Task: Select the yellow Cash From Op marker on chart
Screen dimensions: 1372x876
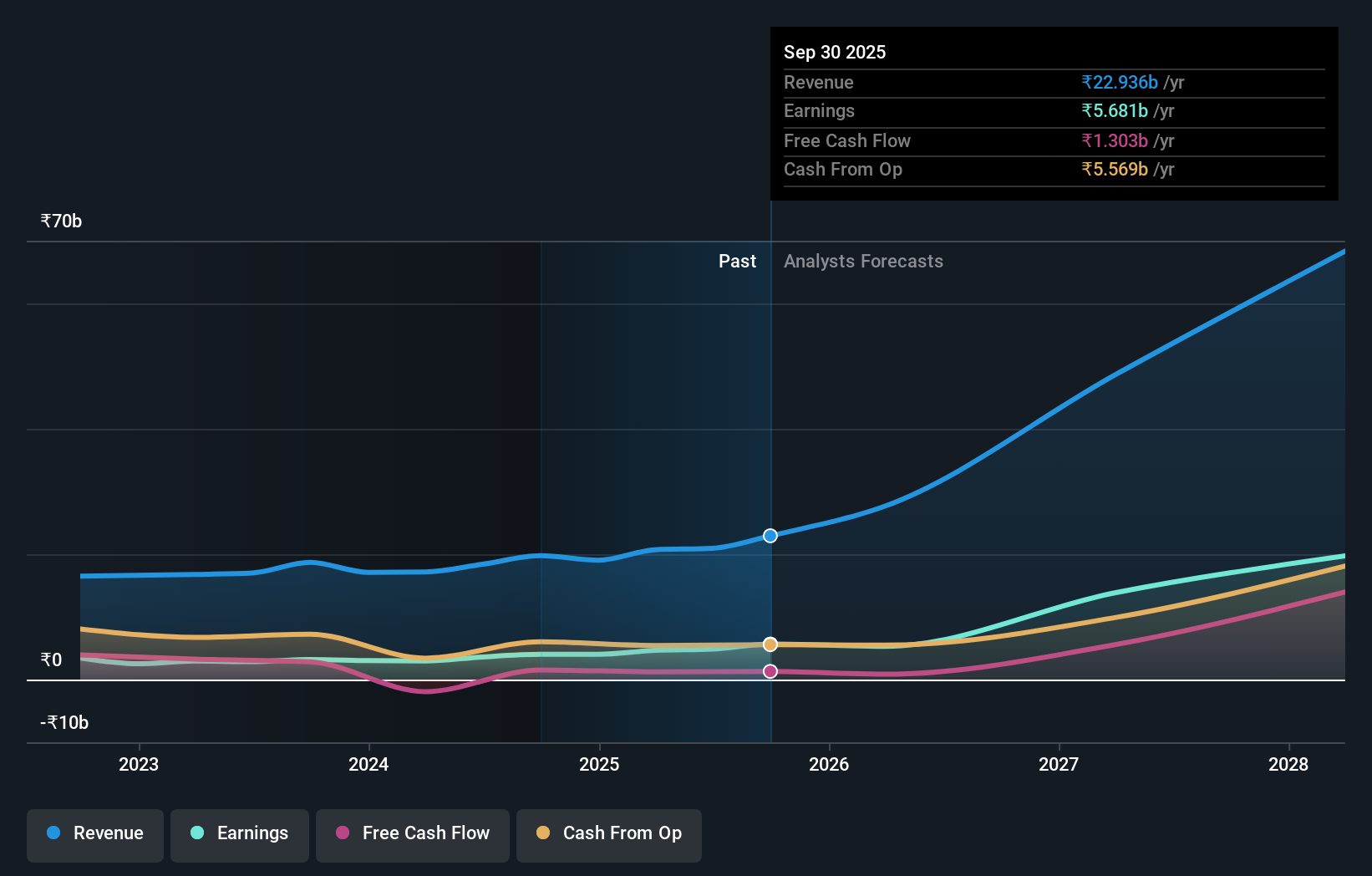Action: (770, 644)
